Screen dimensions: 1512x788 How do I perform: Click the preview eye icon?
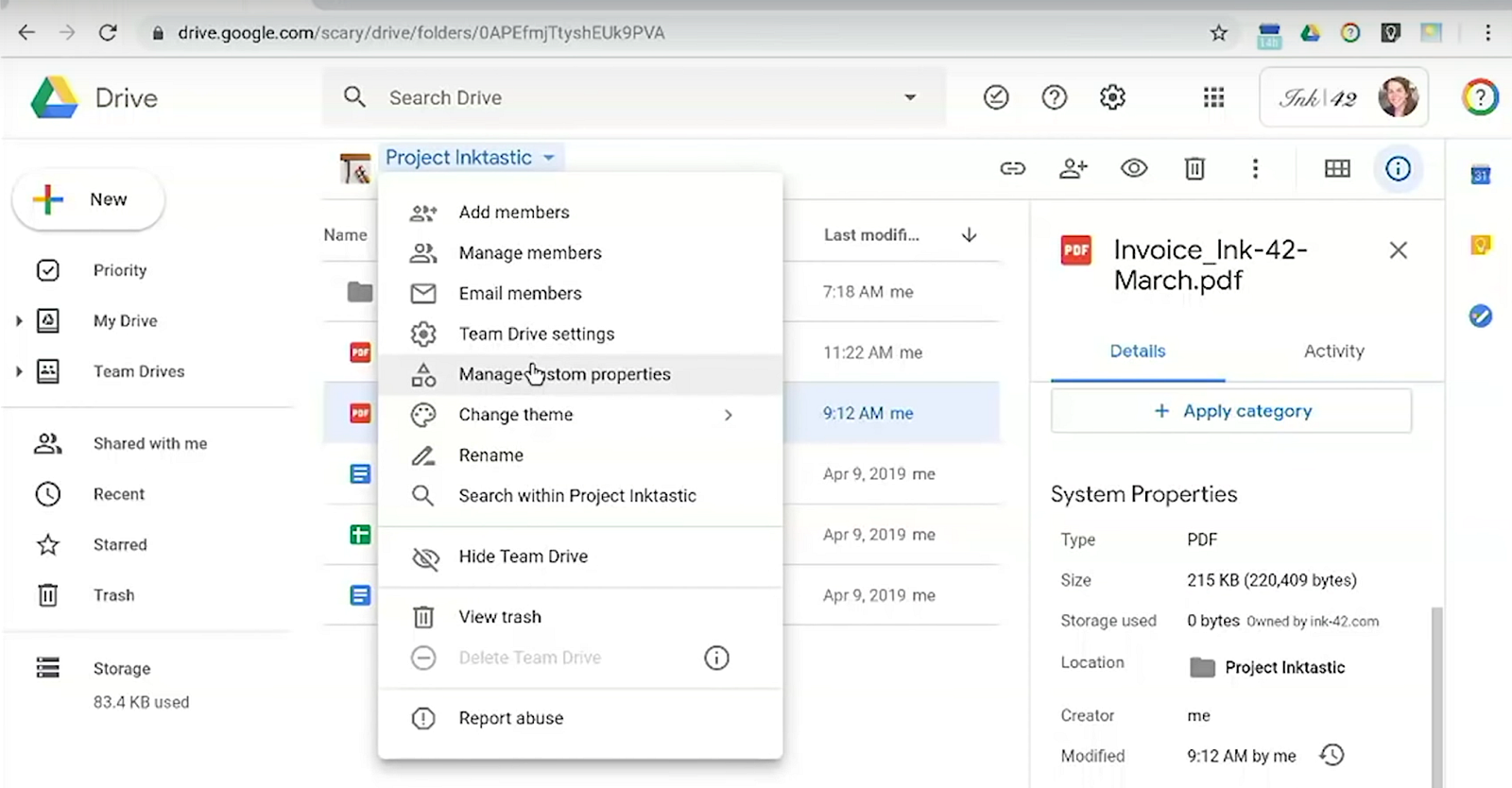tap(1134, 169)
